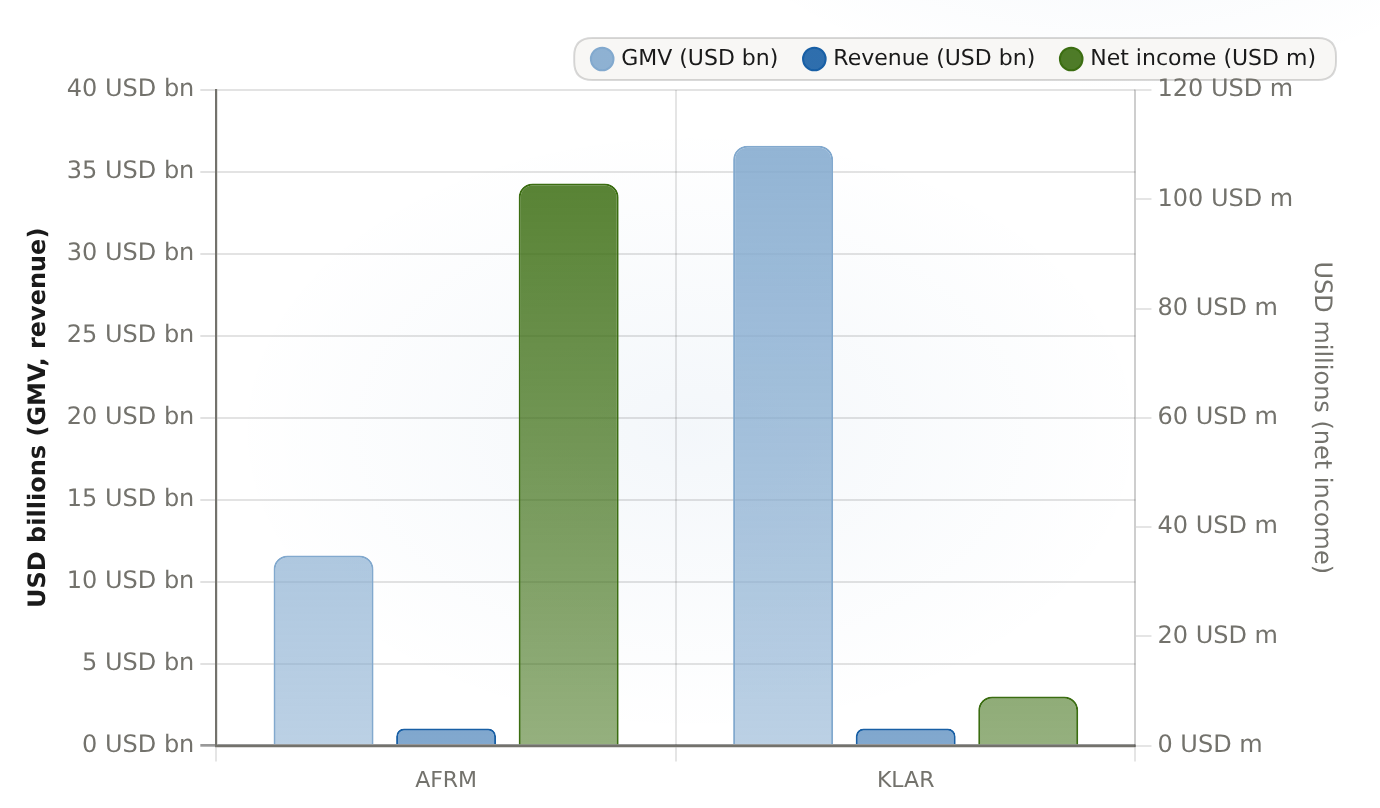Click the 60 USD m axis label
The width and height of the screenshot is (1380, 808).
(x=1217, y=417)
